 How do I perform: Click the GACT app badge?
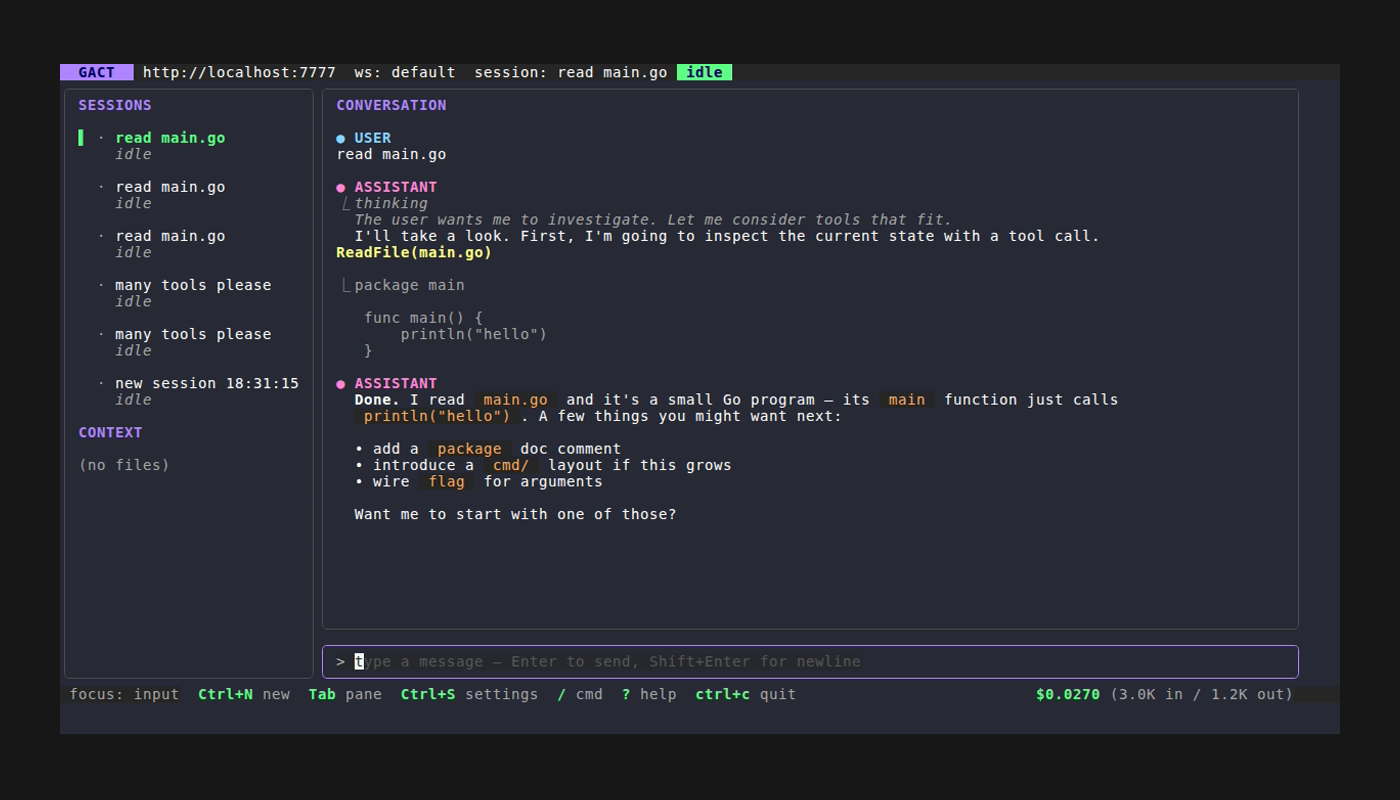point(96,72)
